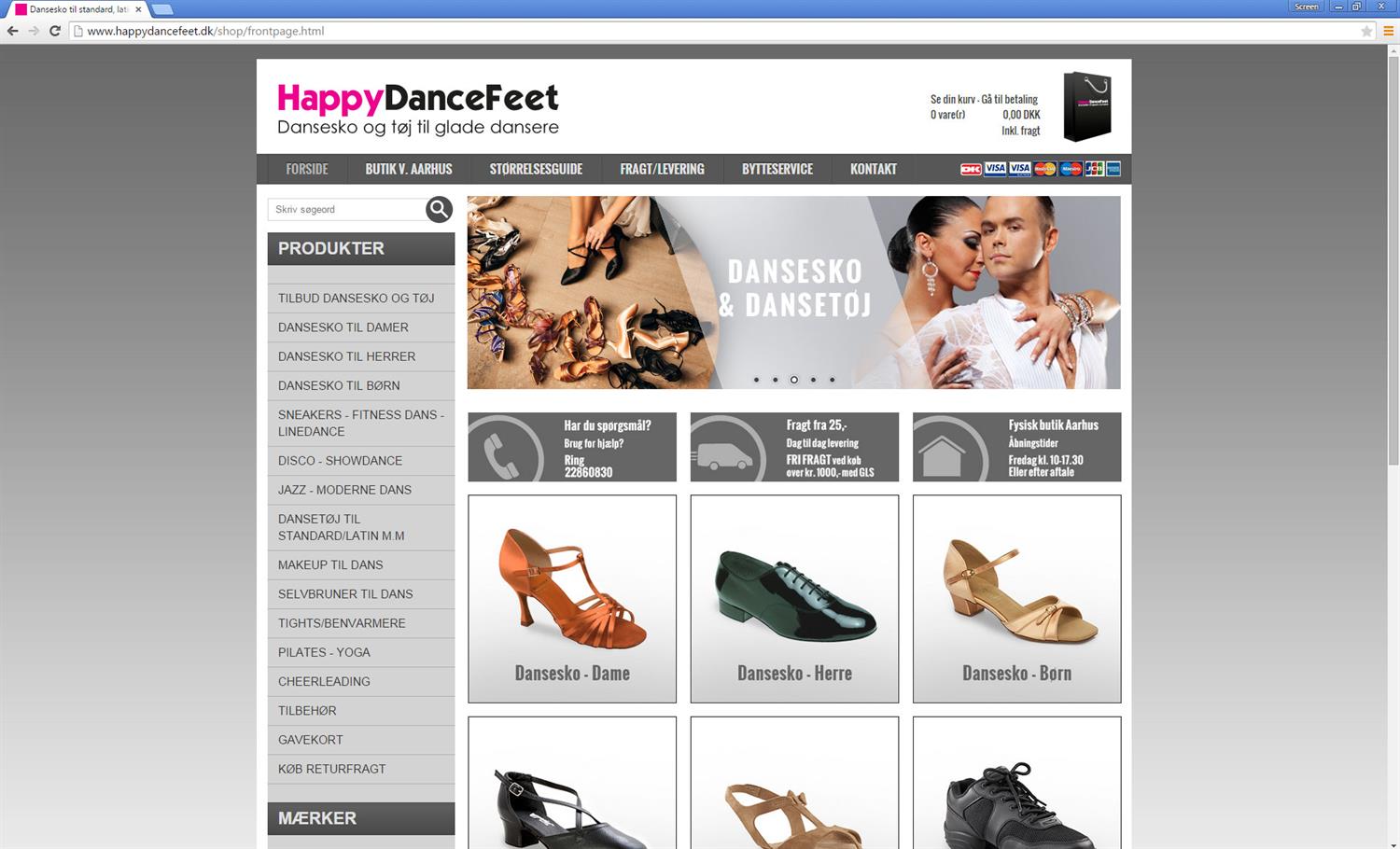The width and height of the screenshot is (1400, 849).
Task: Click the magnifying glass search button
Action: point(439,210)
